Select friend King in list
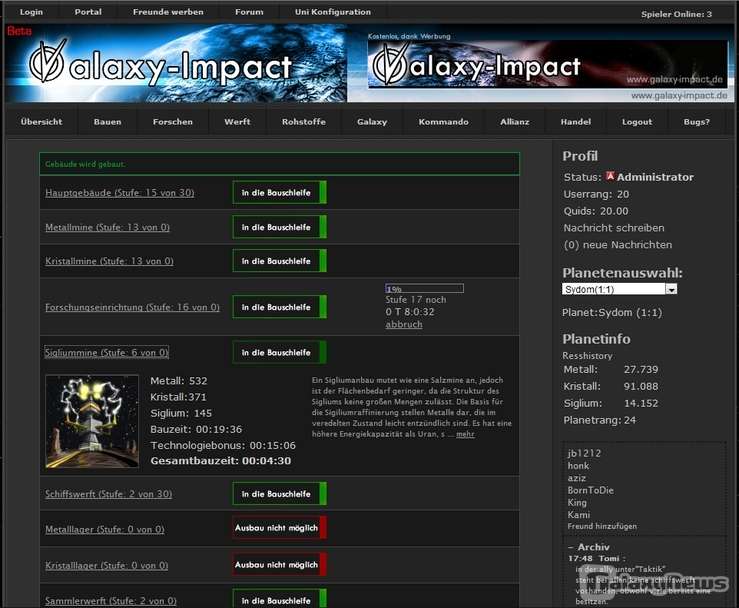 tap(577, 502)
